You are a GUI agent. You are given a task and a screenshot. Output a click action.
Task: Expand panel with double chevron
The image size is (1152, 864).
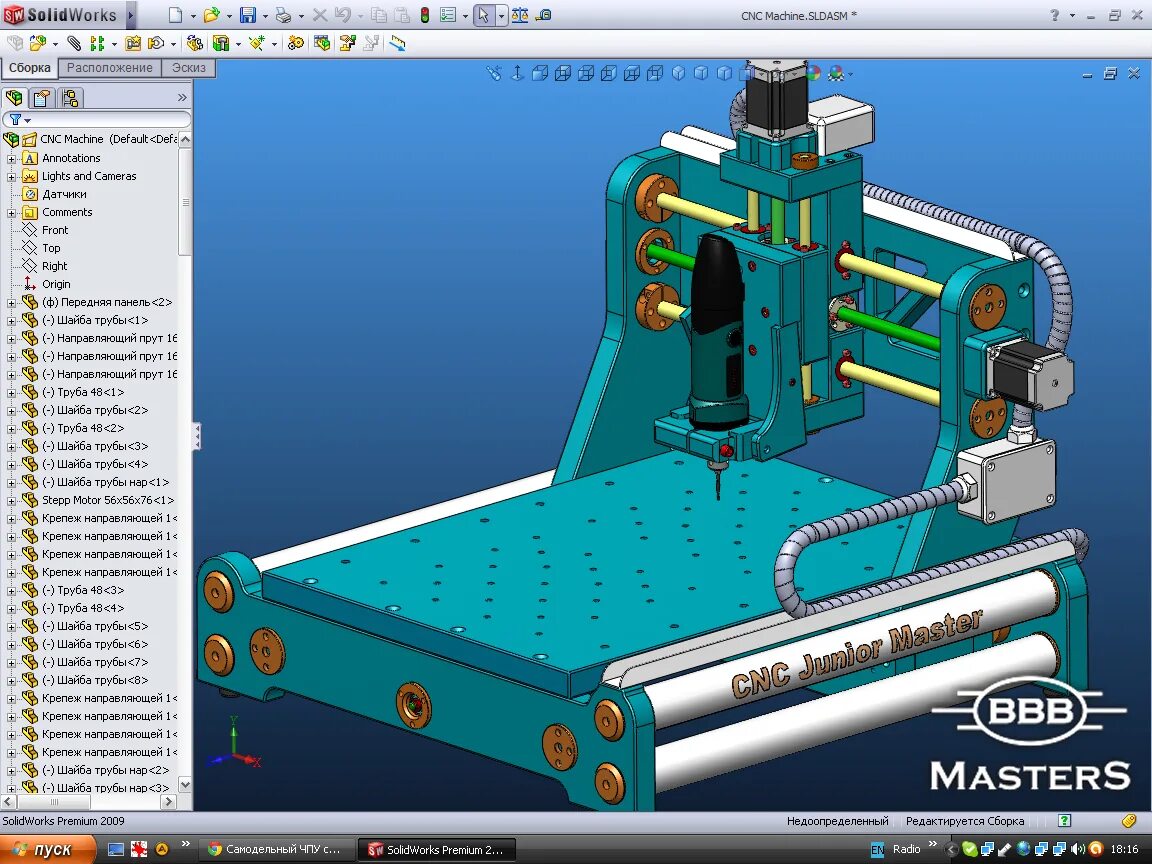click(182, 97)
